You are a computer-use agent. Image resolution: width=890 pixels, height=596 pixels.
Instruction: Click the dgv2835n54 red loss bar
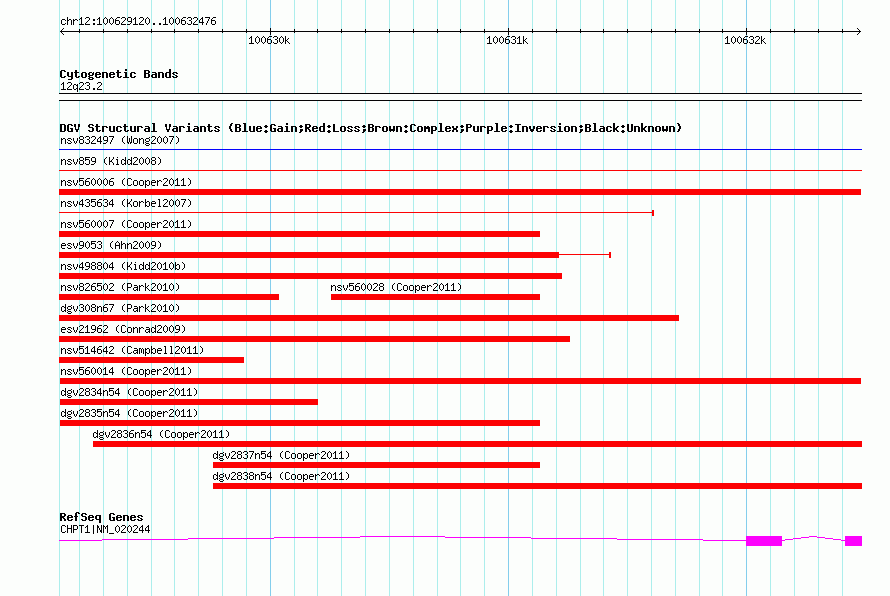[x=300, y=423]
